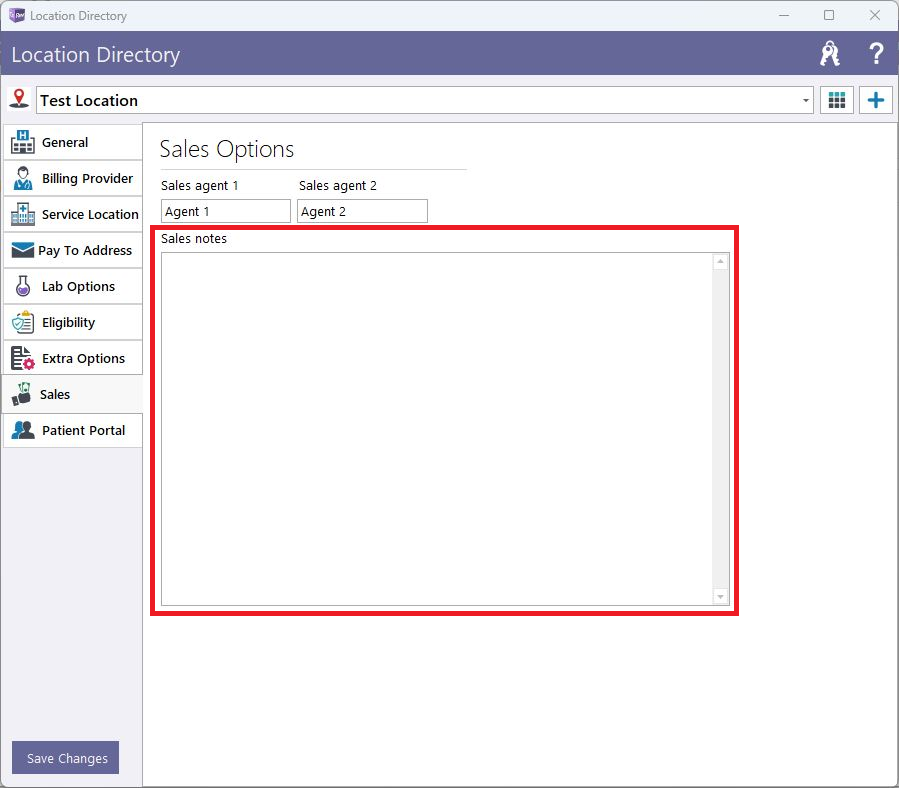Open the General tab
Screen dimensions: 899x788
coord(73,142)
